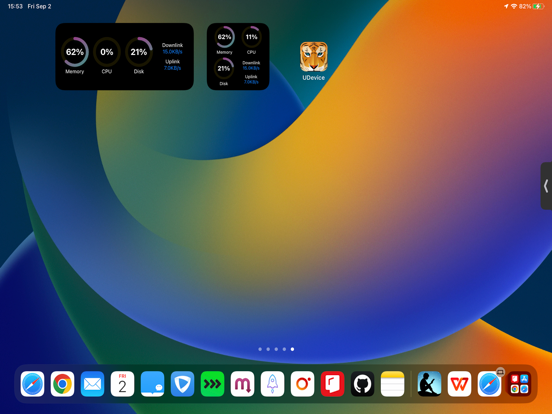Open the UDevice tiger app
The height and width of the screenshot is (414, 552).
pyautogui.click(x=313, y=57)
